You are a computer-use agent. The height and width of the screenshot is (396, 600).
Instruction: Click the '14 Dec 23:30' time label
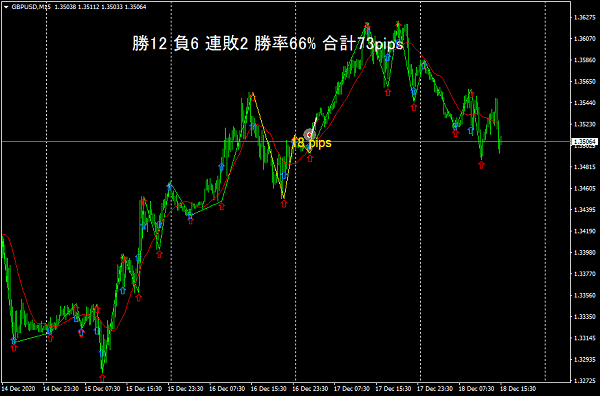(61, 389)
